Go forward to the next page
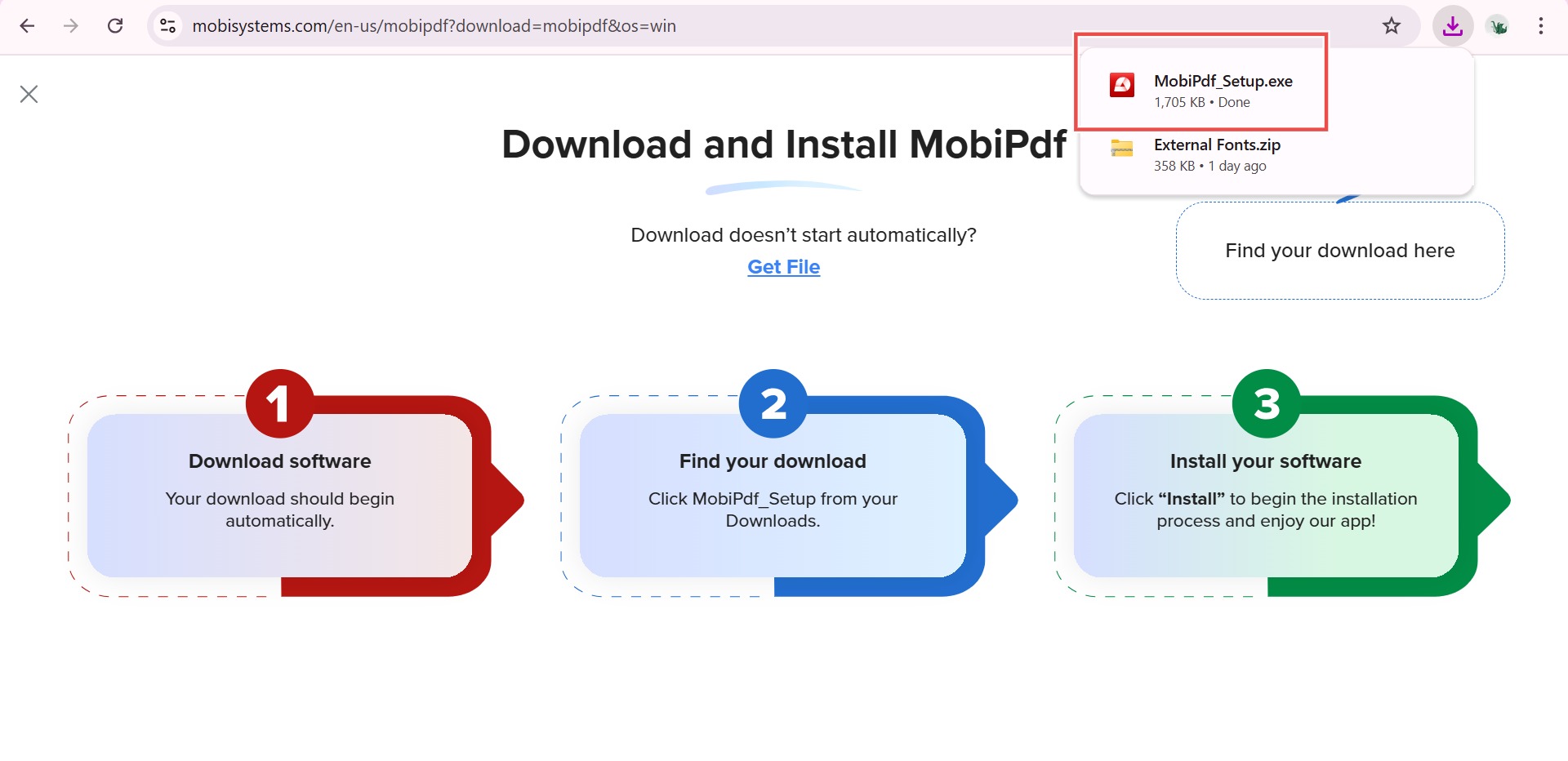The width and height of the screenshot is (1568, 761). pyautogui.click(x=71, y=26)
